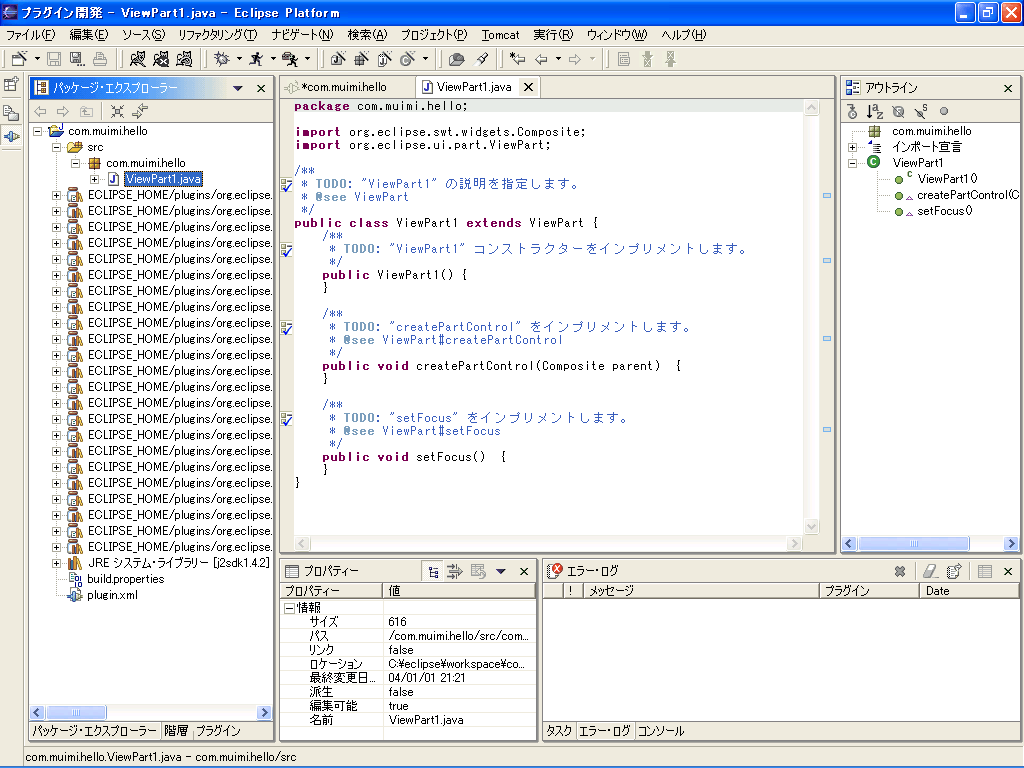Click the Debug bug icon
The image size is (1024, 768).
tap(221, 59)
